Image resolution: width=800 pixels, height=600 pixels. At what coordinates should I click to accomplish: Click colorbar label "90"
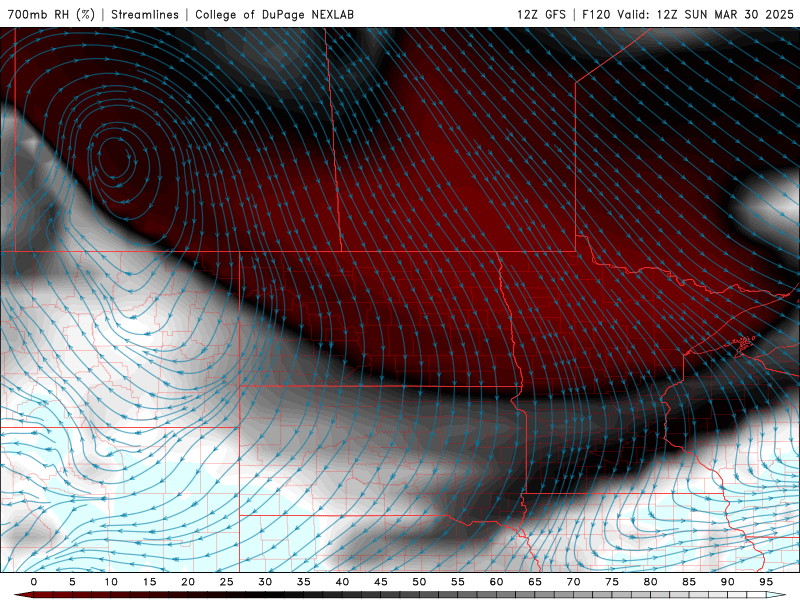[x=728, y=582]
